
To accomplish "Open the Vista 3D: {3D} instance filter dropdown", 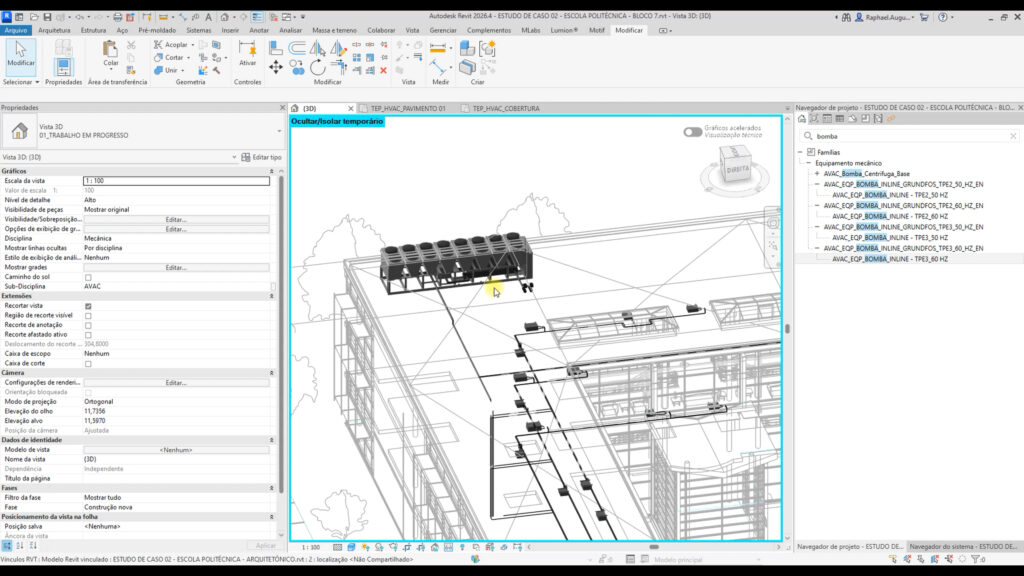I will [234, 157].
